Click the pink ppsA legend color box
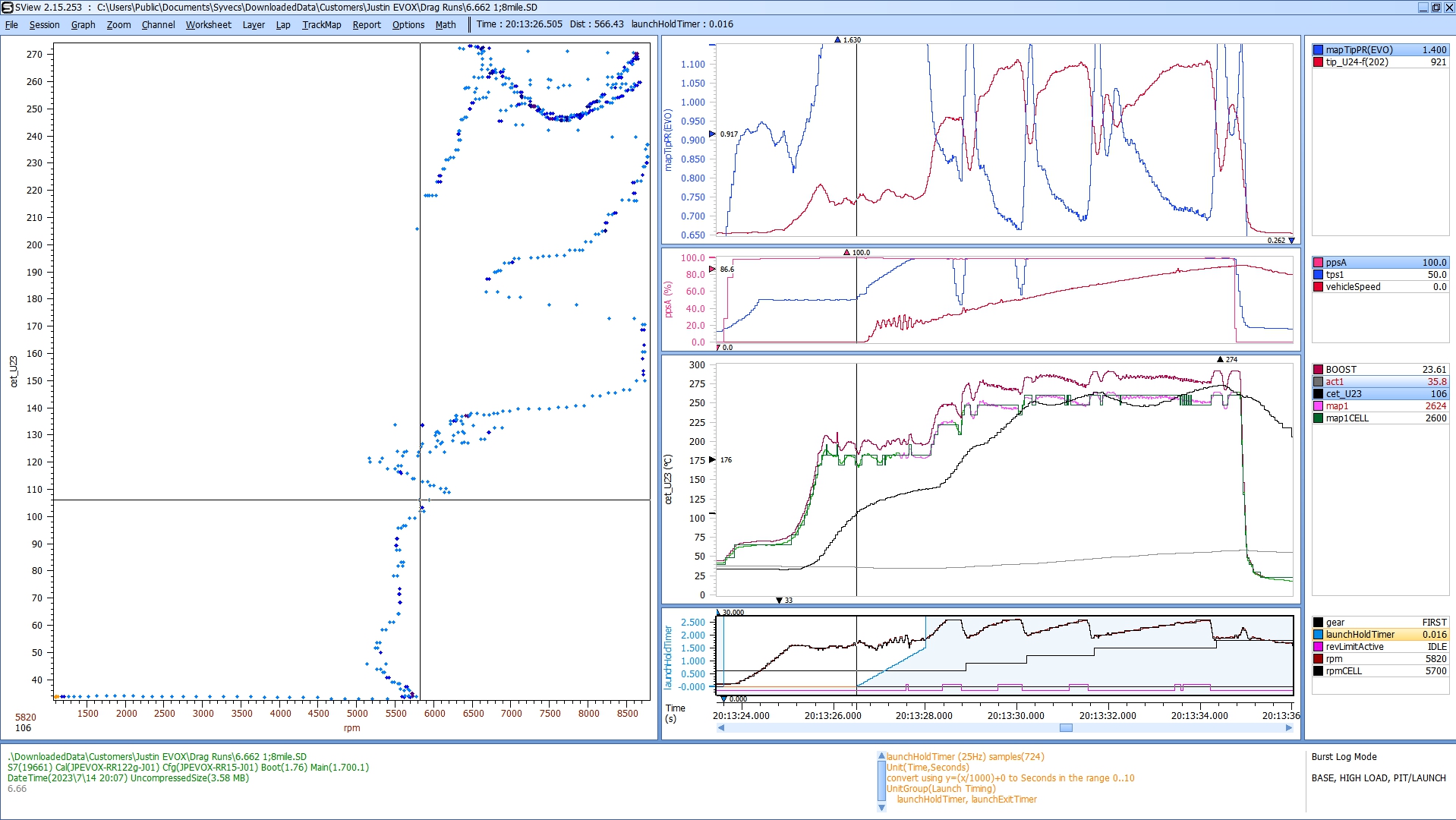Viewport: 1456px width, 820px height. click(x=1319, y=263)
